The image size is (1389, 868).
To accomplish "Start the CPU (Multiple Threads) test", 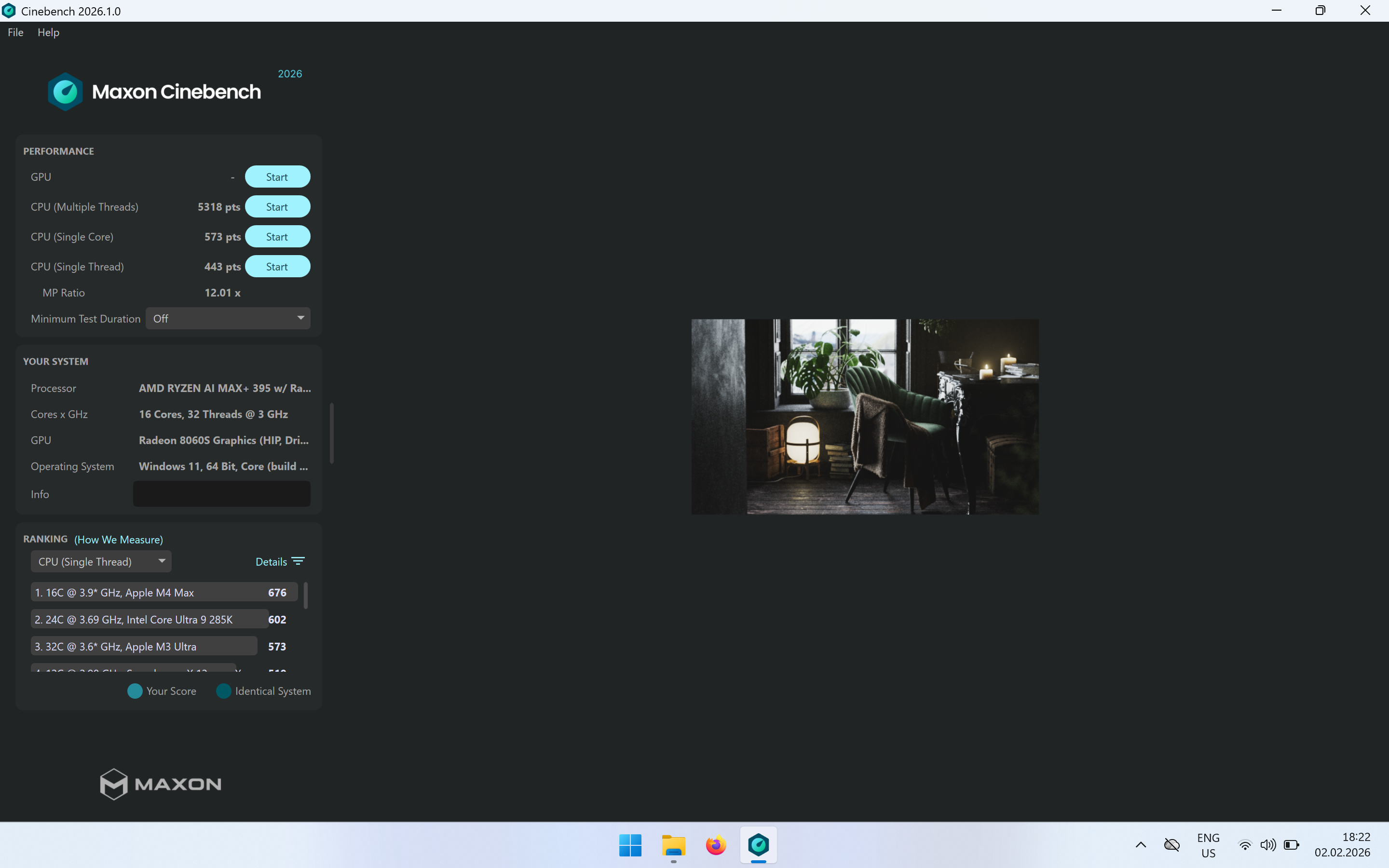I will tap(277, 207).
